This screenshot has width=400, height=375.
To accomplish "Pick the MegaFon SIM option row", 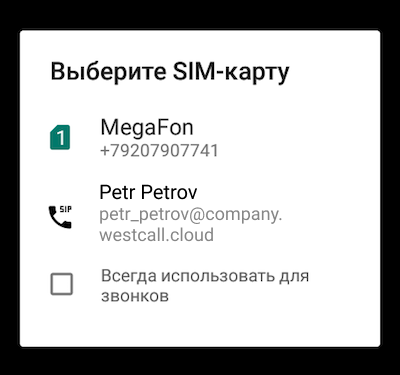I will pos(200,137).
